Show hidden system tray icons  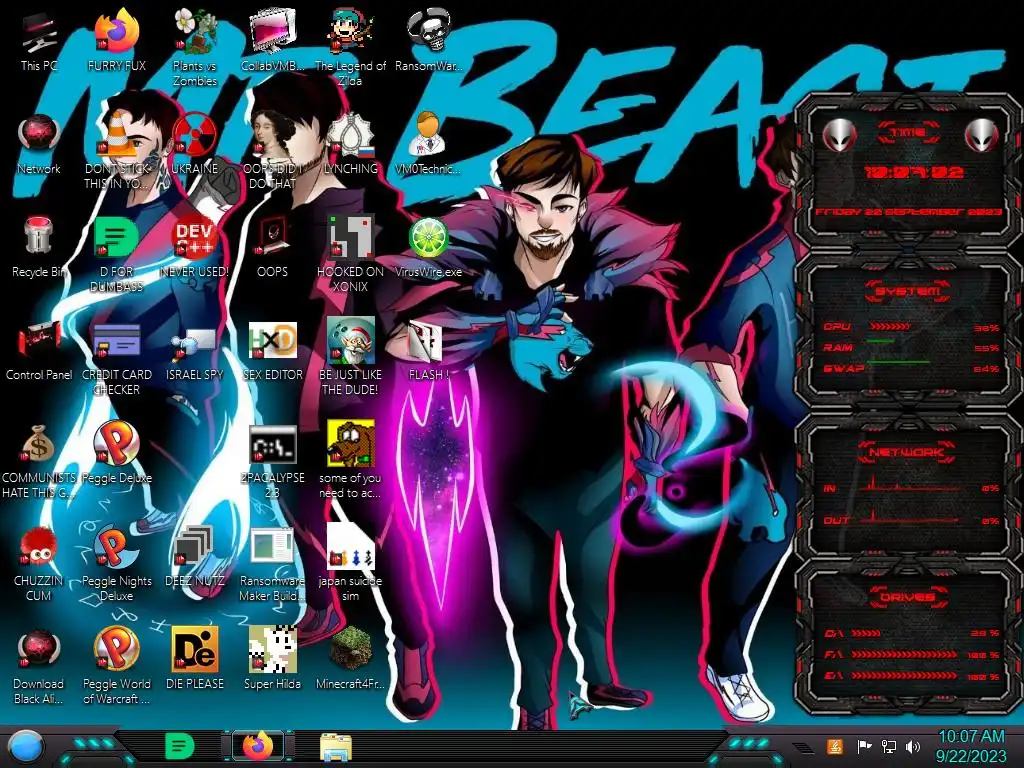point(803,747)
